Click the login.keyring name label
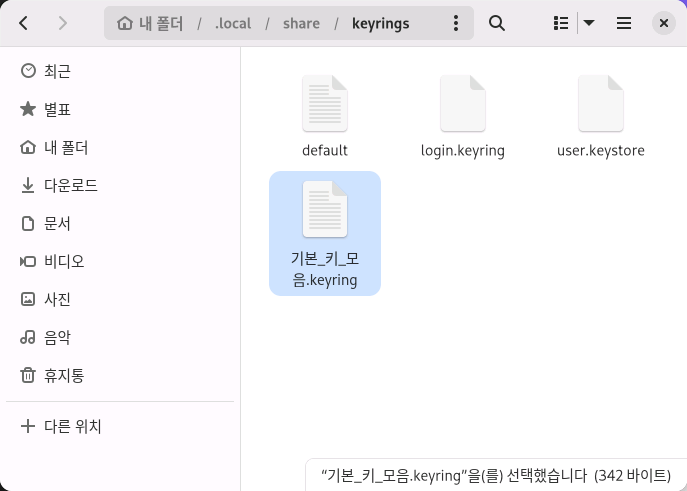The height and width of the screenshot is (491, 687). (463, 151)
